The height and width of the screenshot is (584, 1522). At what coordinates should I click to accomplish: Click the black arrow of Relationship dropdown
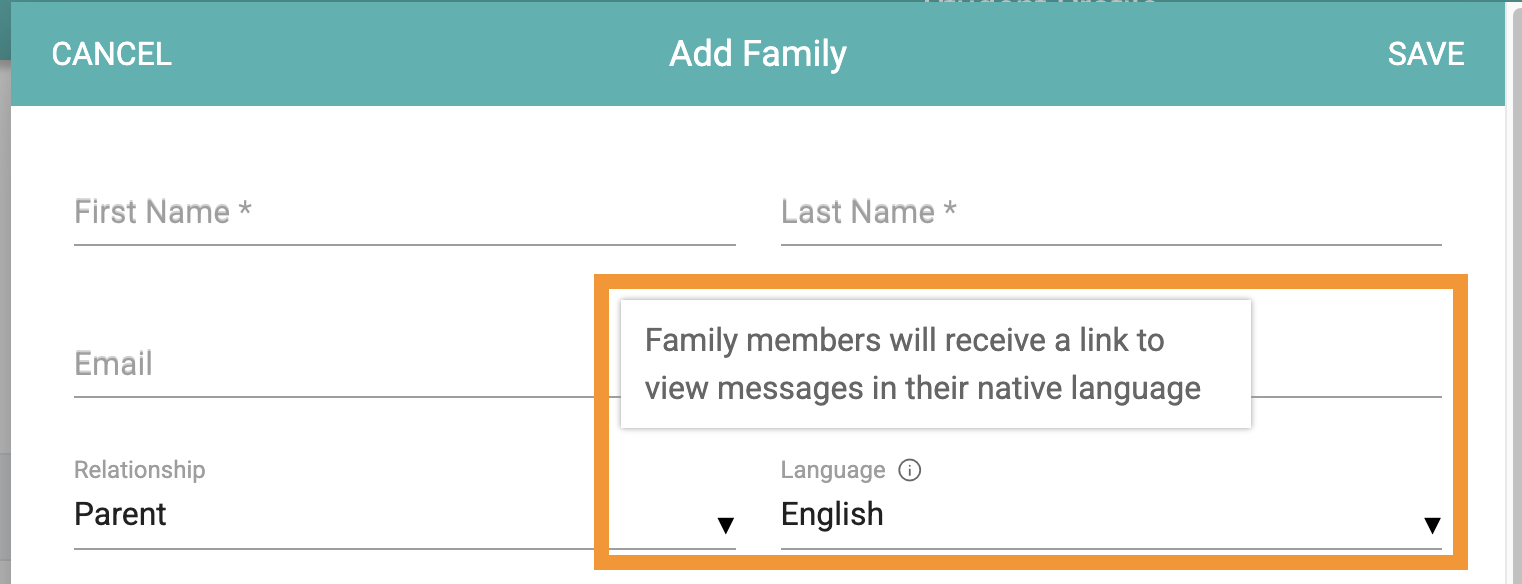727,526
